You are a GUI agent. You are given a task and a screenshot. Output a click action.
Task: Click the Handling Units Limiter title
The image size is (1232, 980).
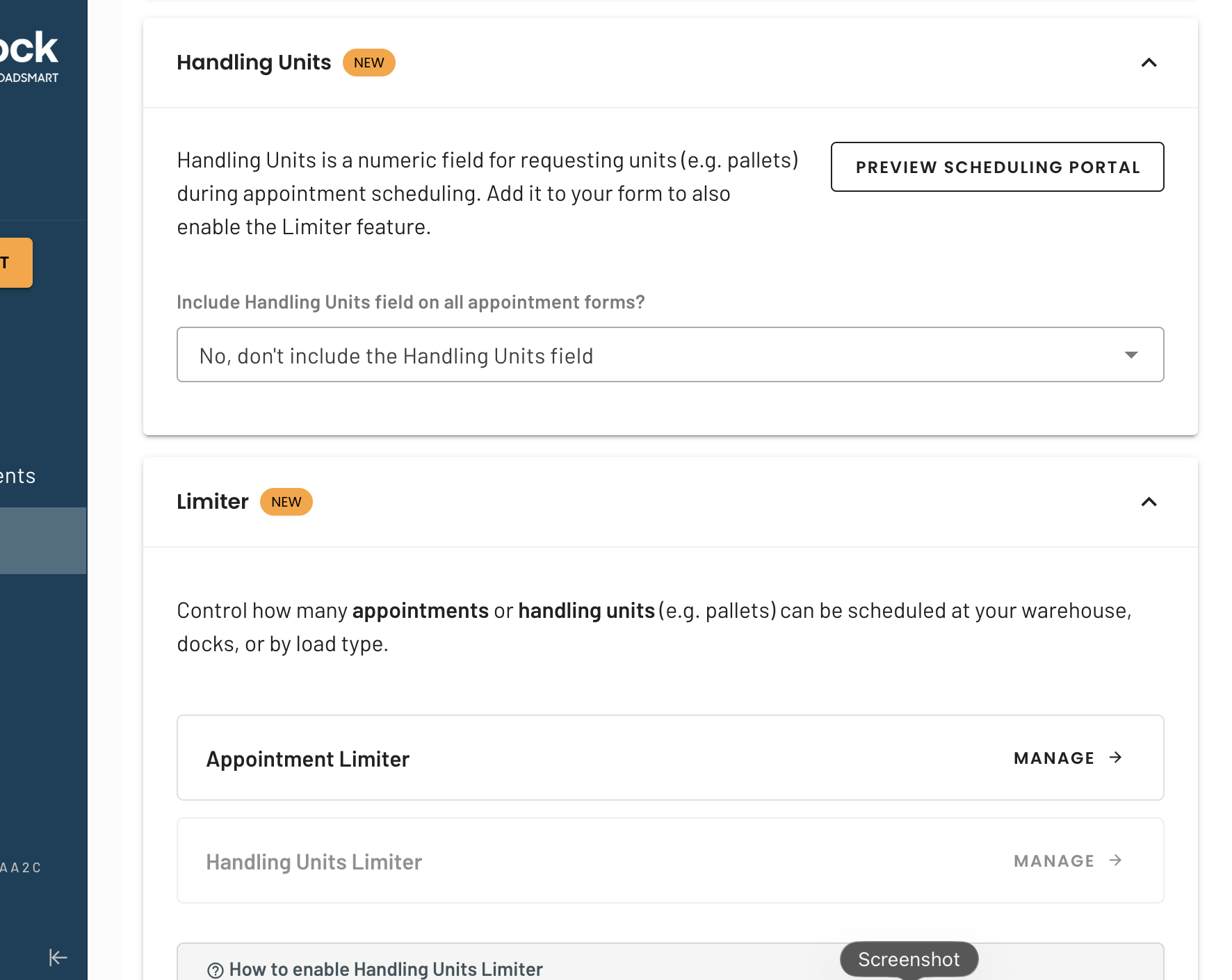314,862
